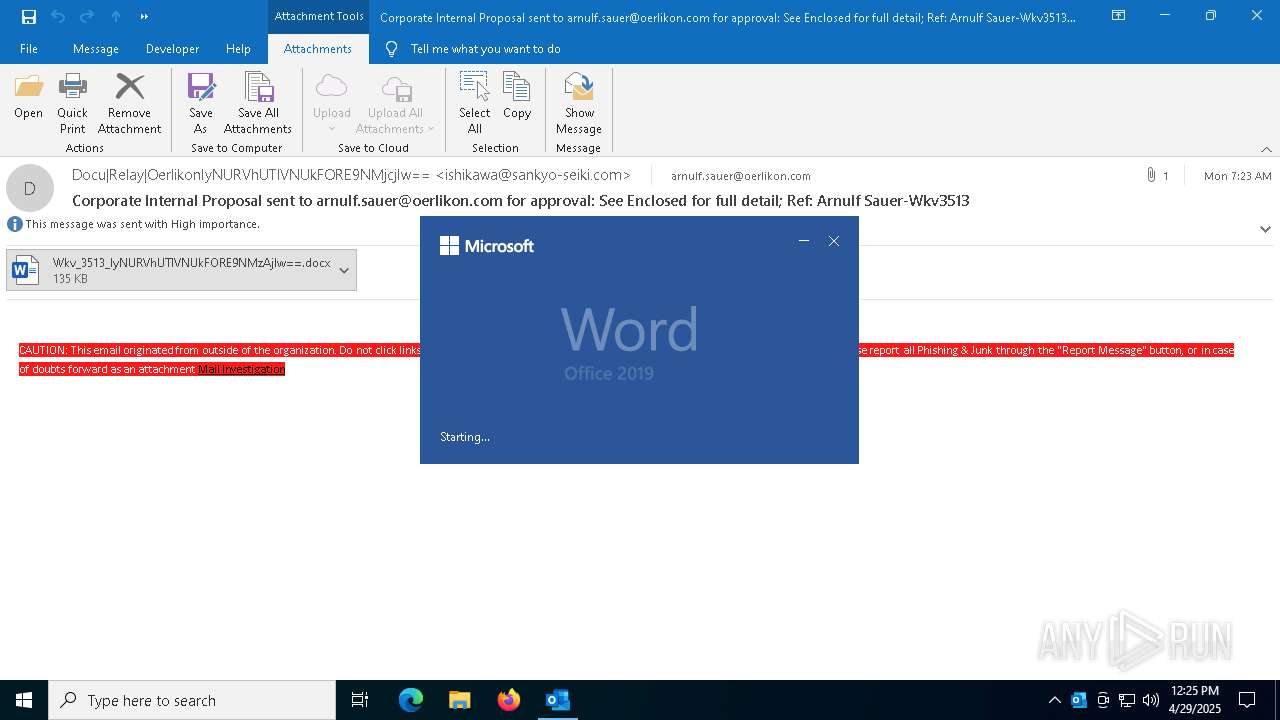The image size is (1280, 720).
Task: Open Windows Start menu
Action: click(x=24, y=700)
